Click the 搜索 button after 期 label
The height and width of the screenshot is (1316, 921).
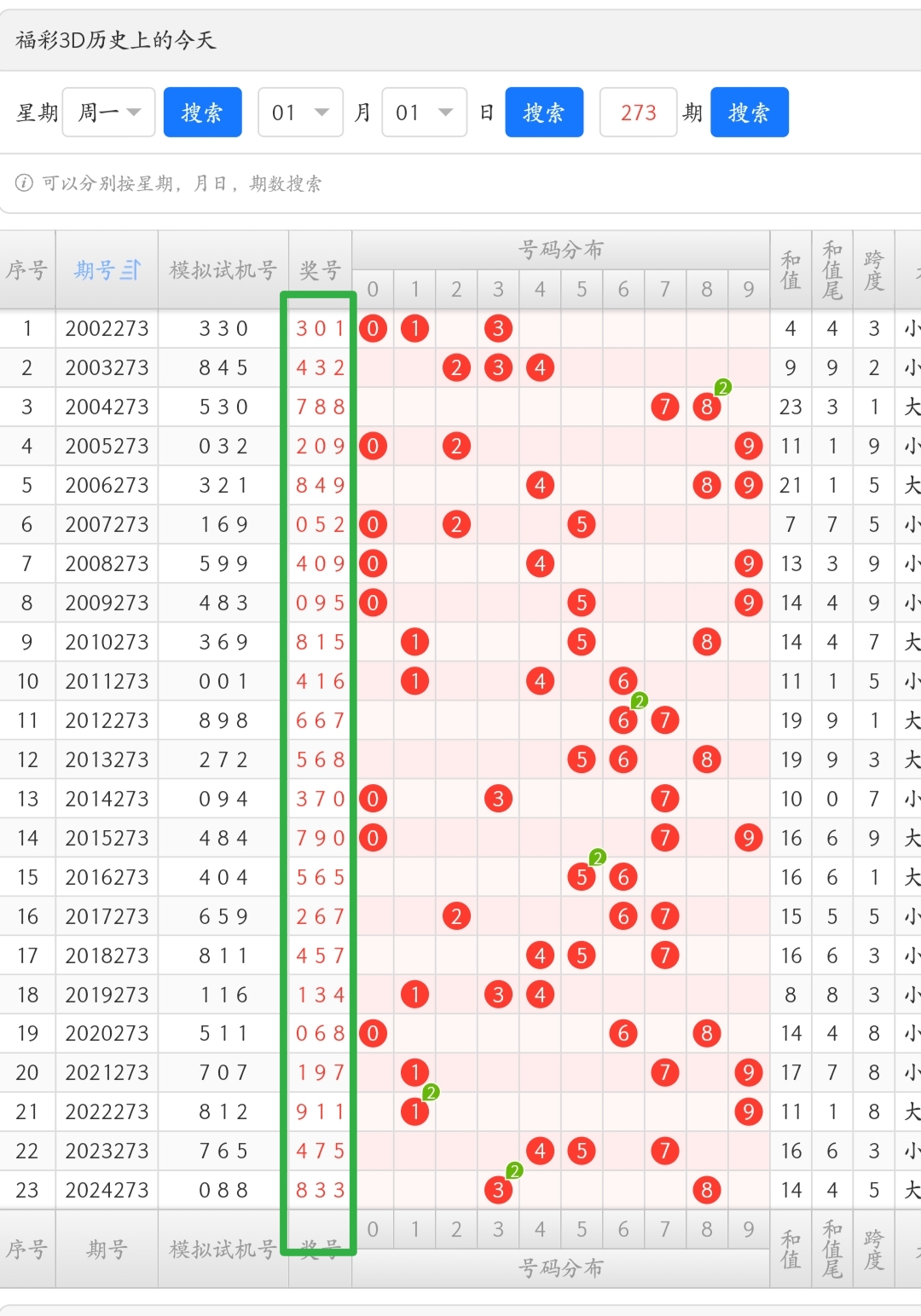pyautogui.click(x=750, y=112)
